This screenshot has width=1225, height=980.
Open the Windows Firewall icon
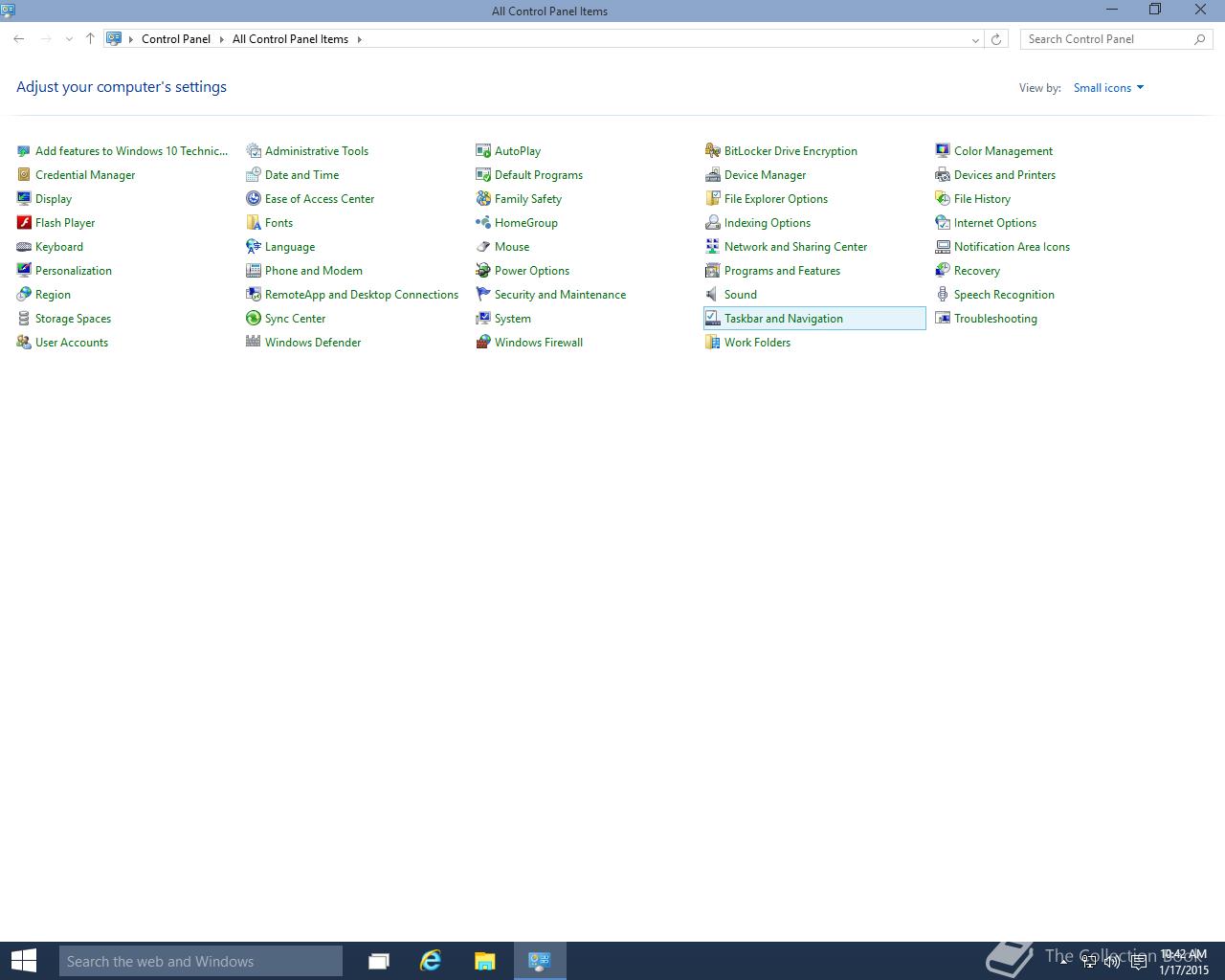point(483,342)
